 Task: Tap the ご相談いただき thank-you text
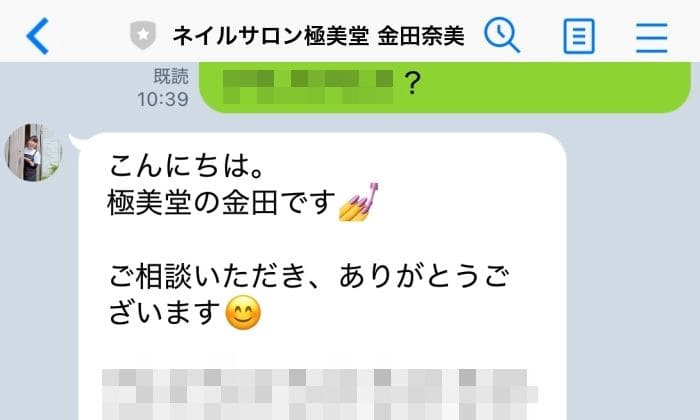pos(309,276)
